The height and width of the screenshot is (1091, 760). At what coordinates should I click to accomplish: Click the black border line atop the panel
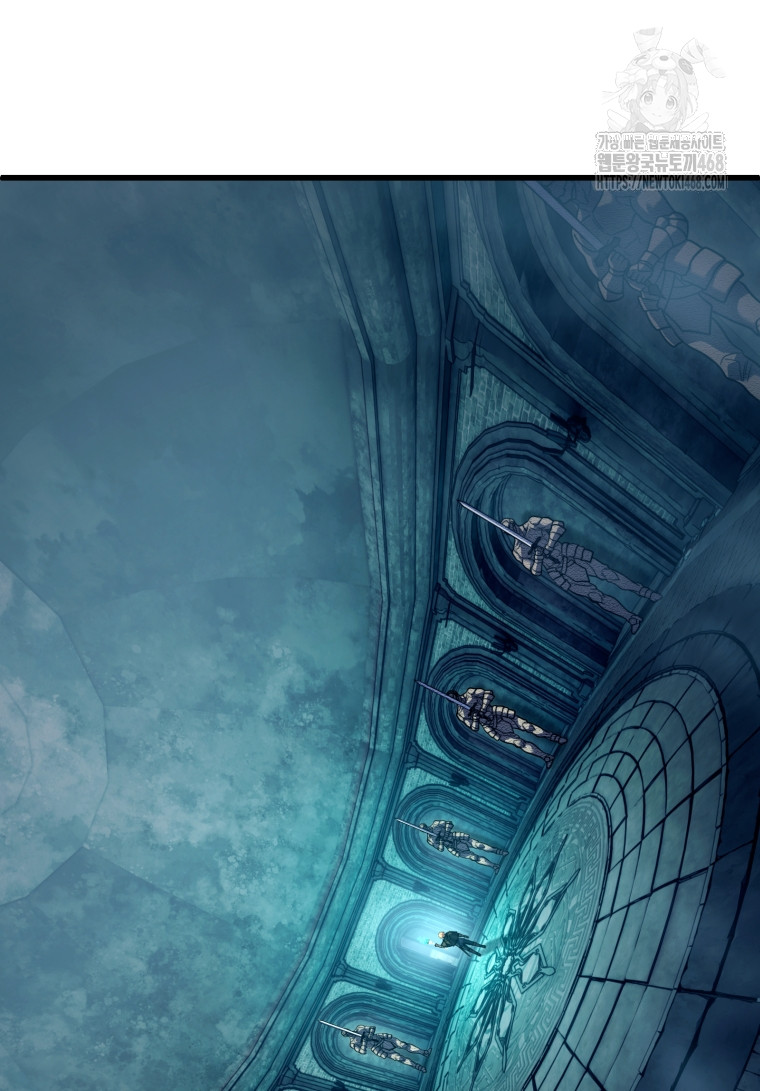tap(300, 178)
